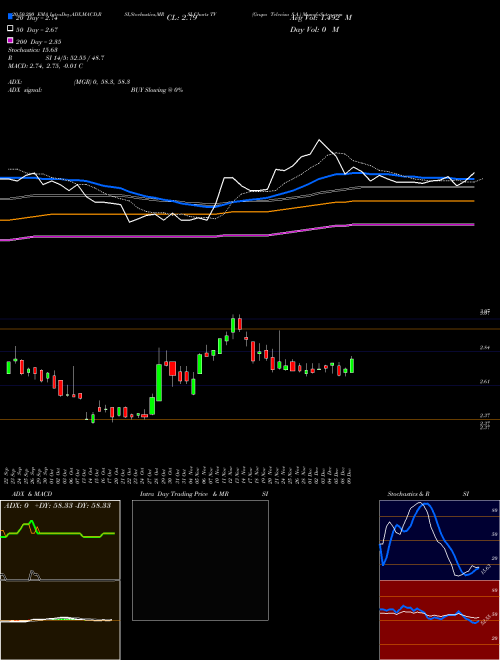The image size is (500, 660).
Task: Click the 'CL: 2.79' close price text
Action: pos(182,18)
